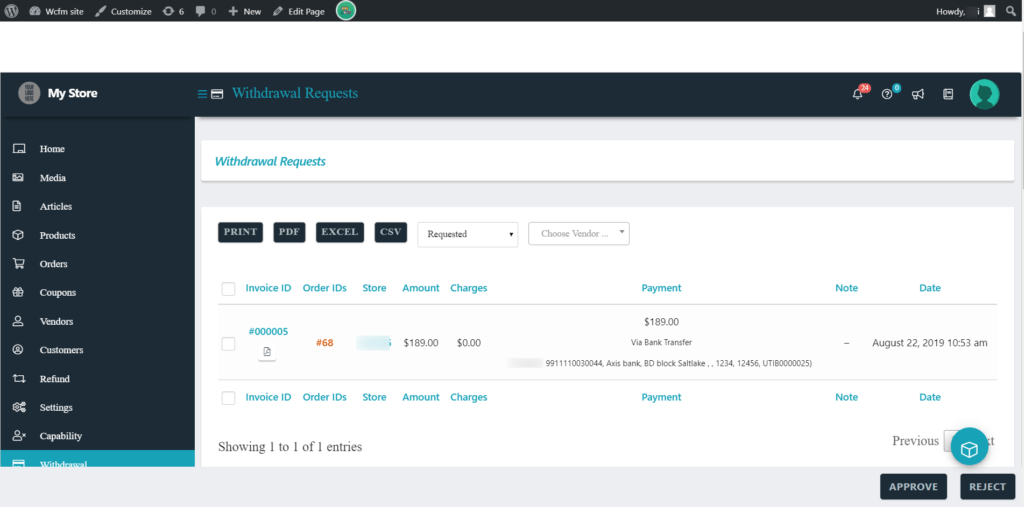Sort by the Charges column header
The image size is (1024, 507).
click(468, 288)
